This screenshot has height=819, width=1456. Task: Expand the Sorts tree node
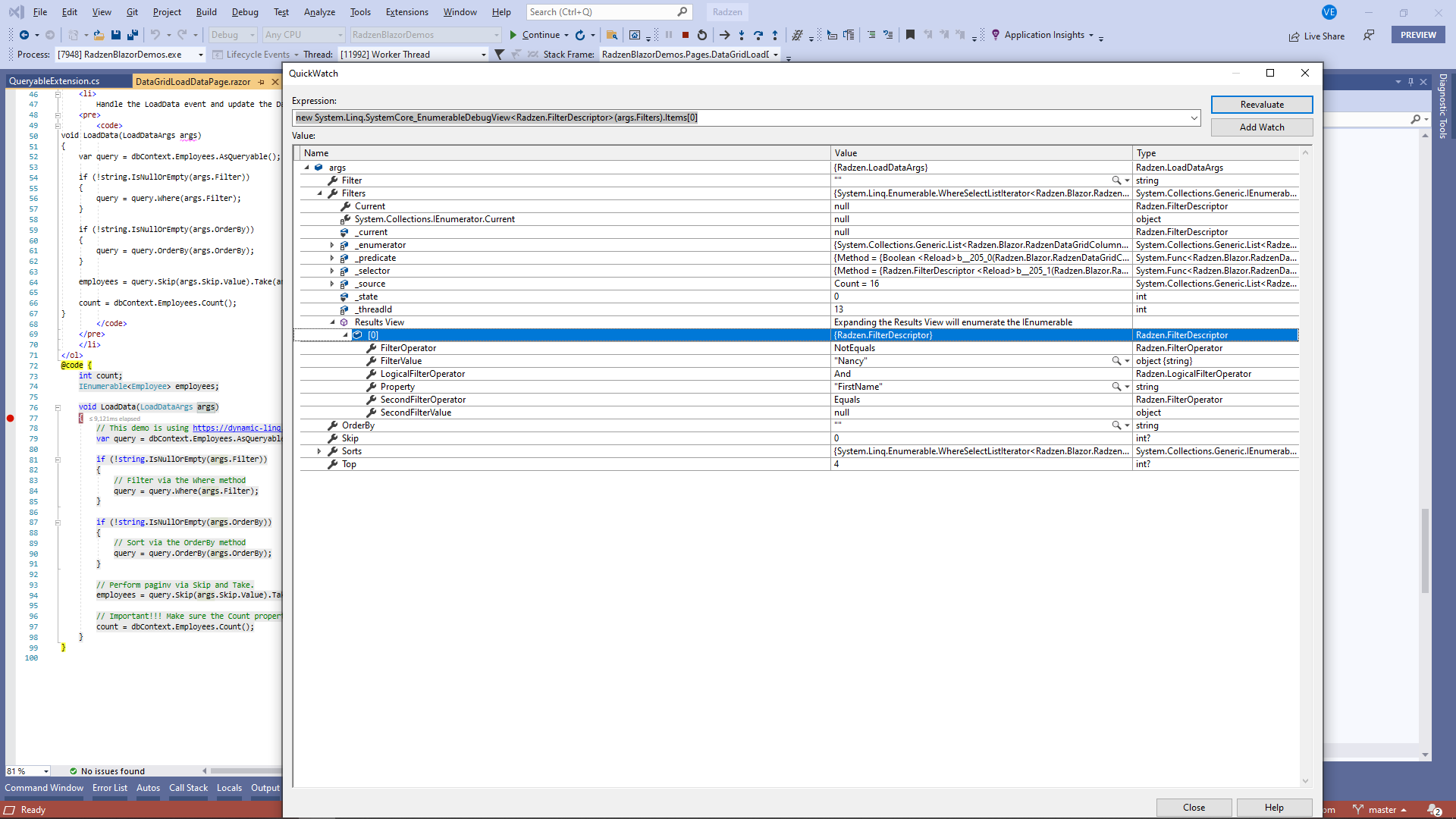coord(319,451)
